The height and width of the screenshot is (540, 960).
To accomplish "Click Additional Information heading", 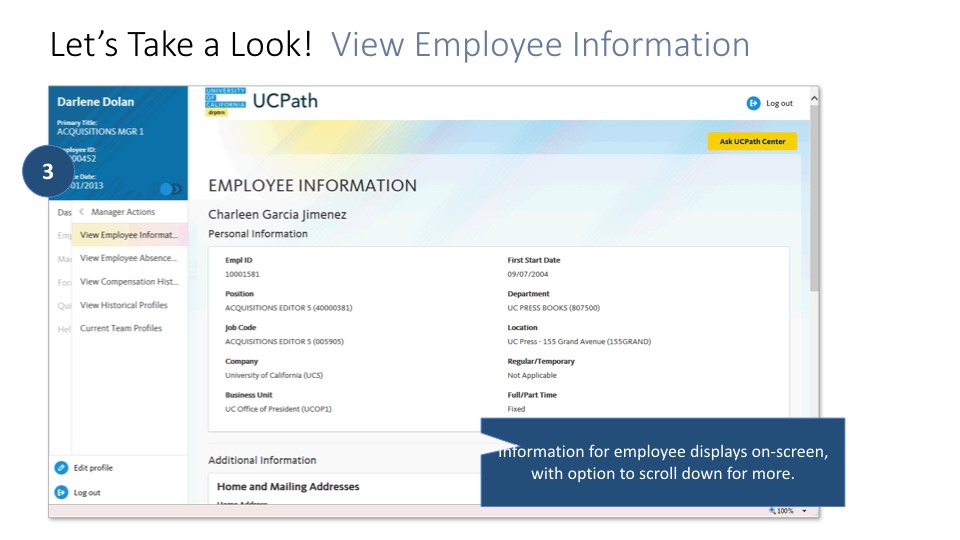I will (x=262, y=460).
